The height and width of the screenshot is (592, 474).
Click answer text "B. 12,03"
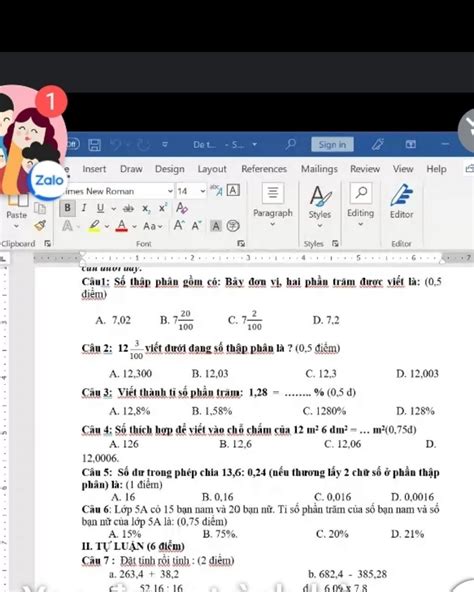coord(210,374)
